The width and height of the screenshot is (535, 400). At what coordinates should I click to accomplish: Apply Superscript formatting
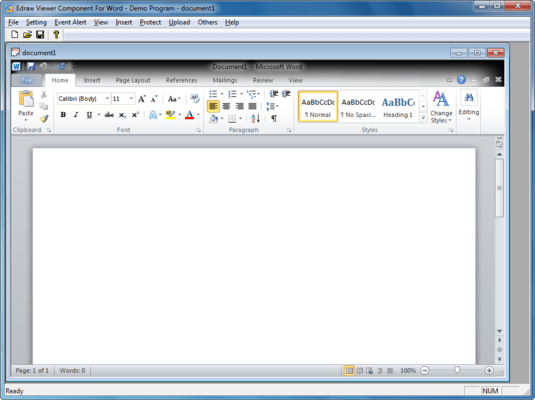(135, 115)
